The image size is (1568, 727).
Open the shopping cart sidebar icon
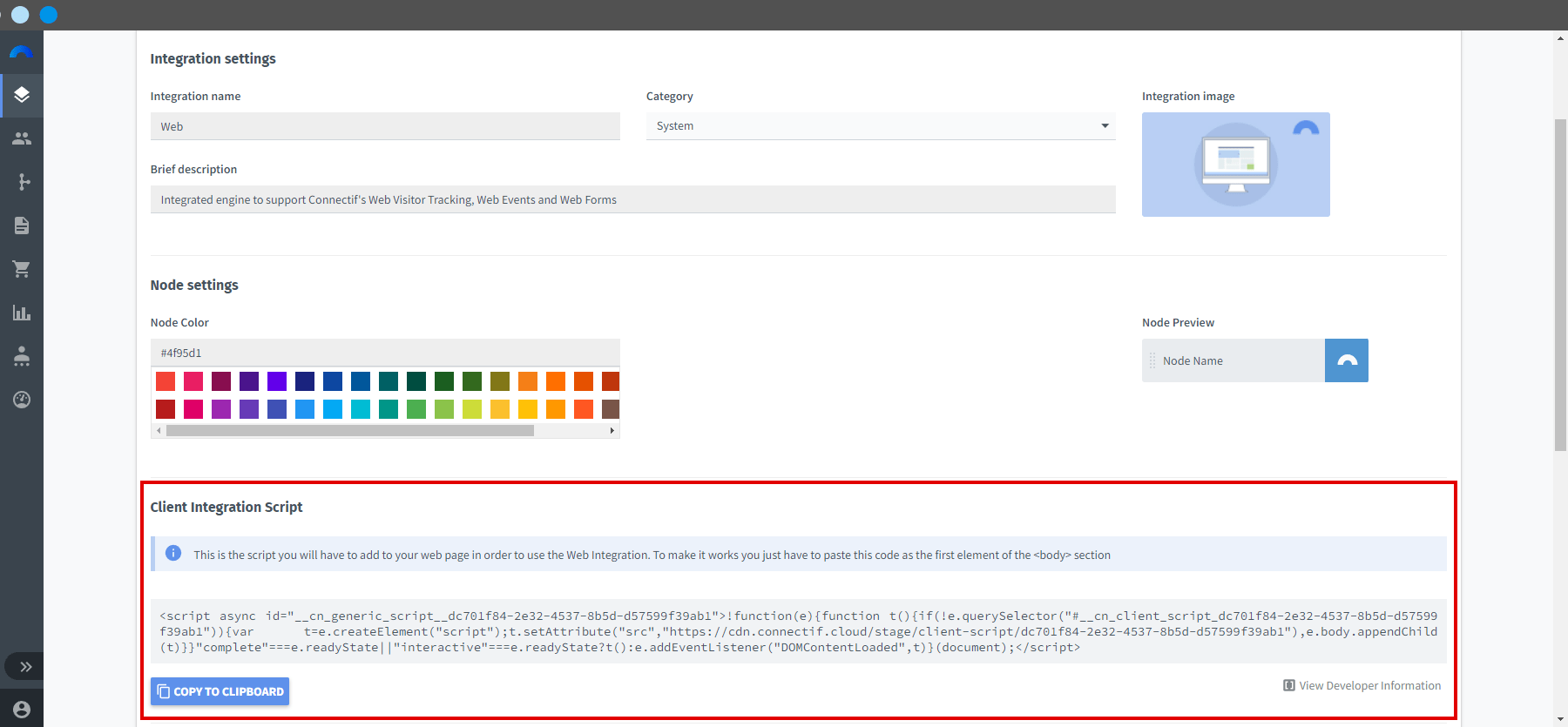[x=22, y=269]
